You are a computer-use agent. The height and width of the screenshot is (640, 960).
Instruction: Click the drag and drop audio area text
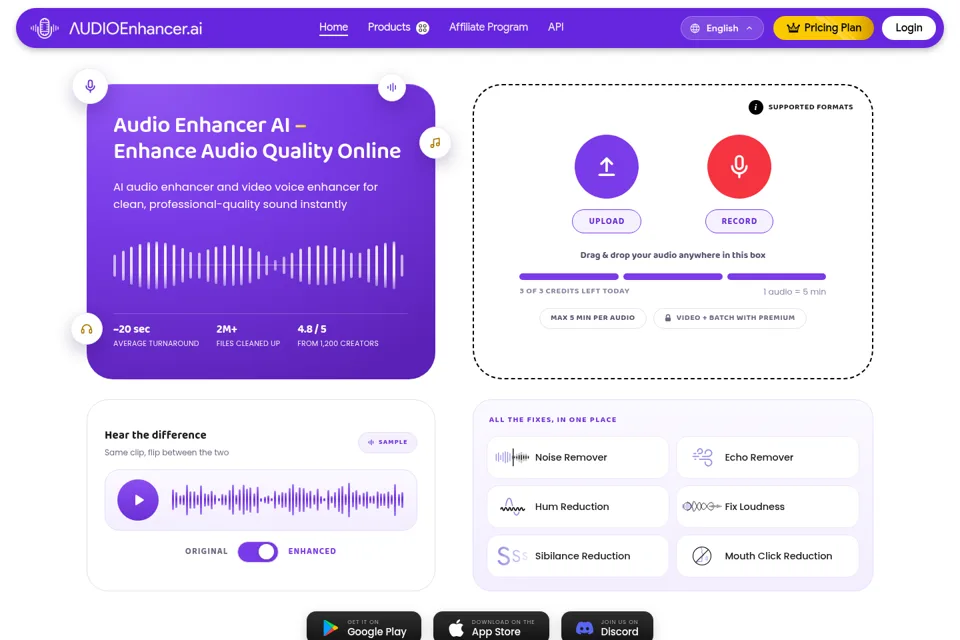point(673,255)
